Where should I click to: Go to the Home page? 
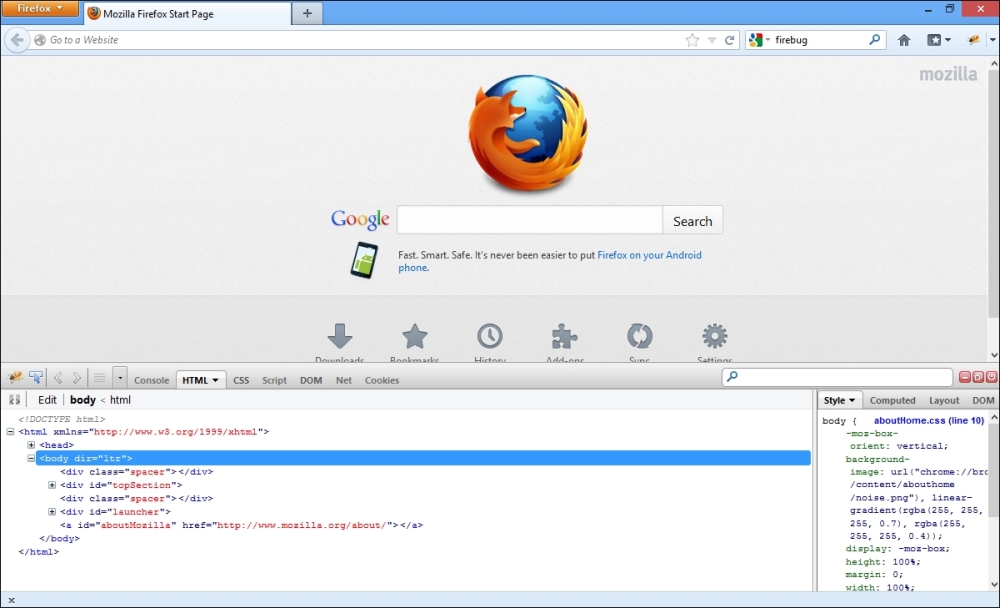pos(904,40)
